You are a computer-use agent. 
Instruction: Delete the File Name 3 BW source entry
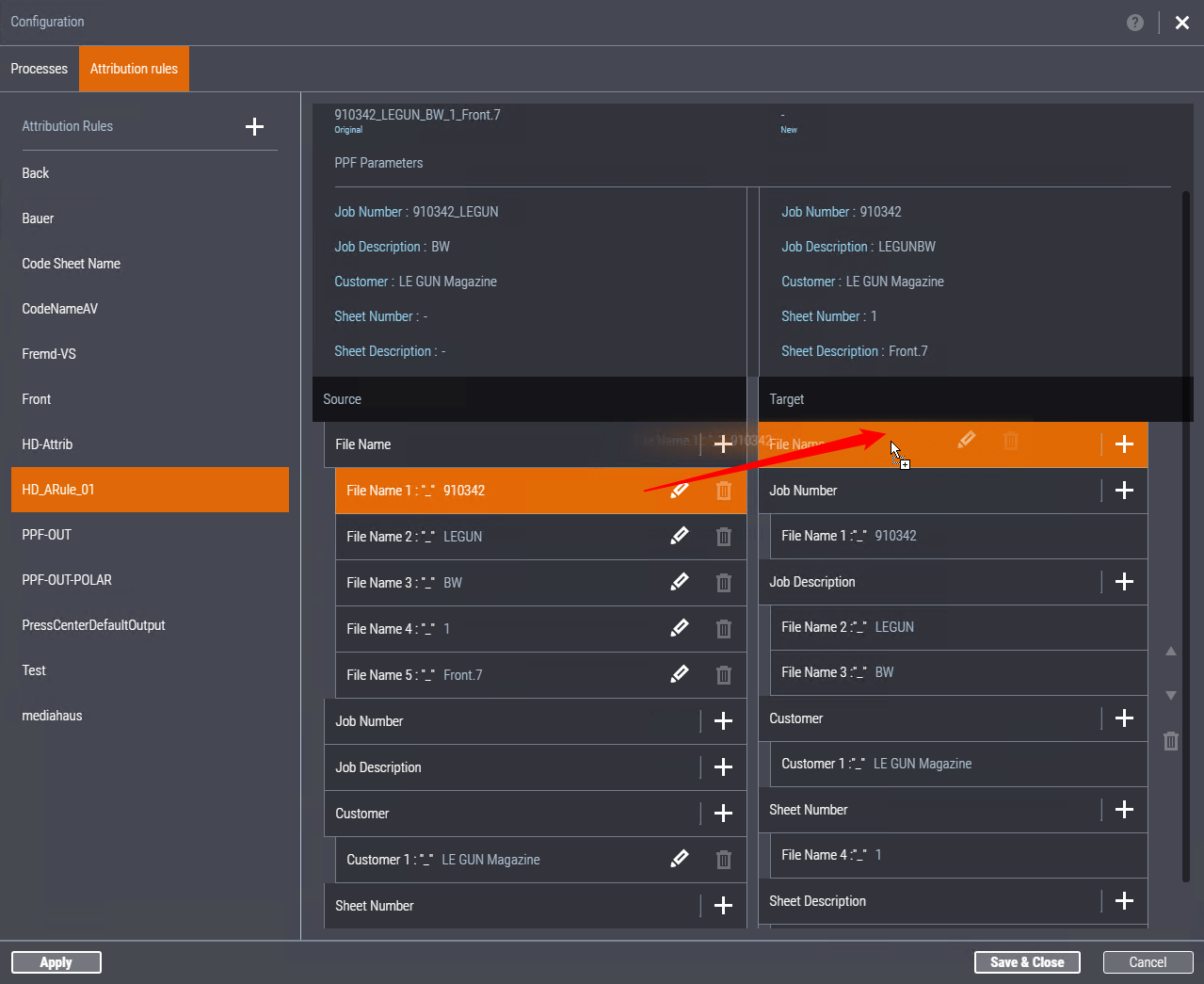click(x=723, y=583)
